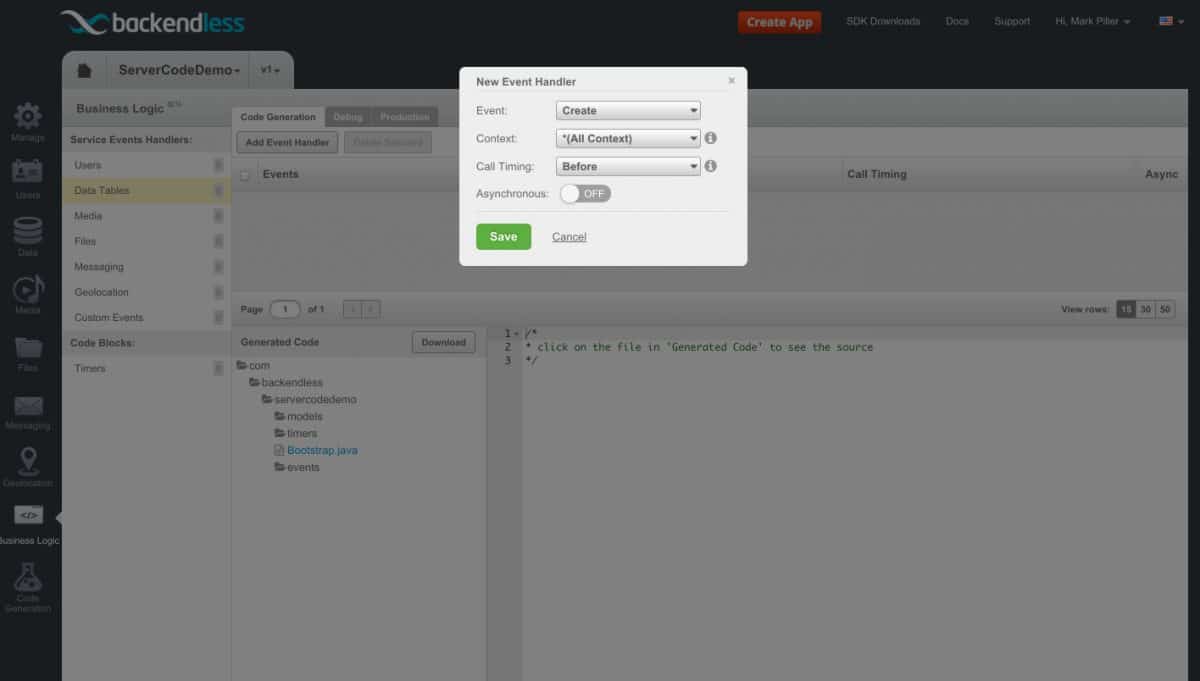
Task: Open the Files folder icon in sidebar
Action: [28, 347]
